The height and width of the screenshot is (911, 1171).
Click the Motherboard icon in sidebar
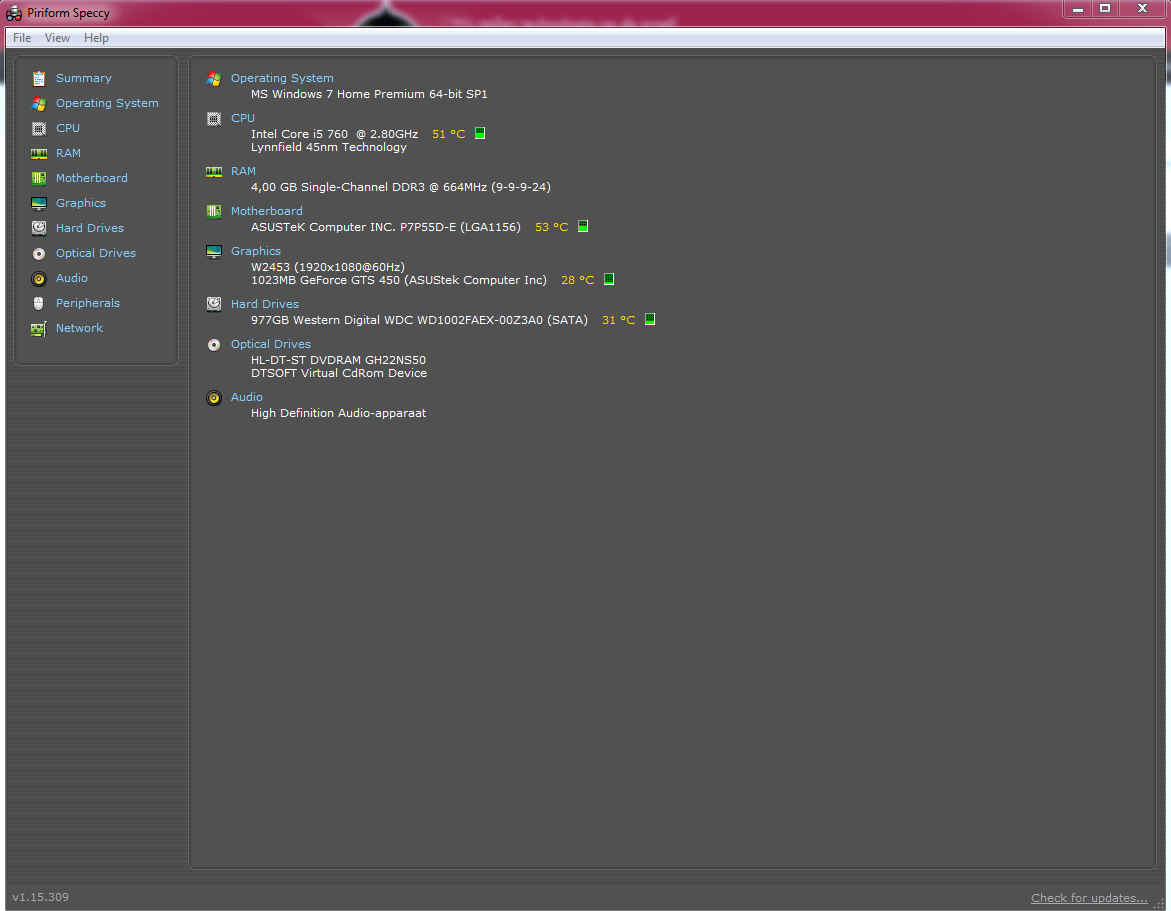39,178
